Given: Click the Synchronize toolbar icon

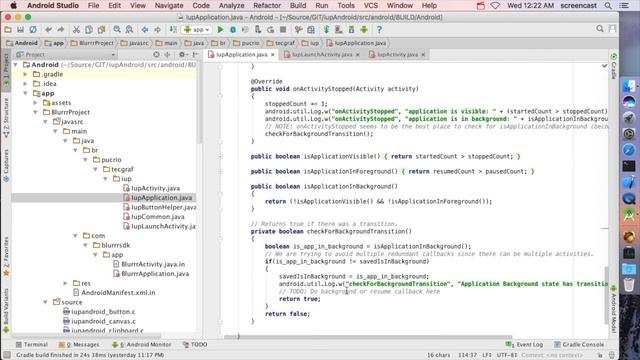Looking at the screenshot, I should point(33,29).
